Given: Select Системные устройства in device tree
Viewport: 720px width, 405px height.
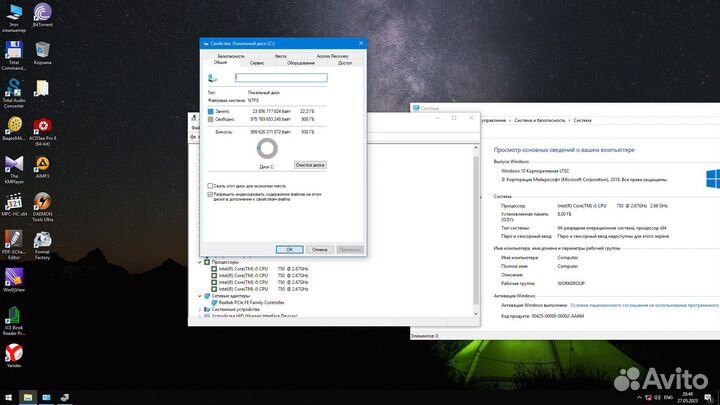Looking at the screenshot, I should coord(235,309).
